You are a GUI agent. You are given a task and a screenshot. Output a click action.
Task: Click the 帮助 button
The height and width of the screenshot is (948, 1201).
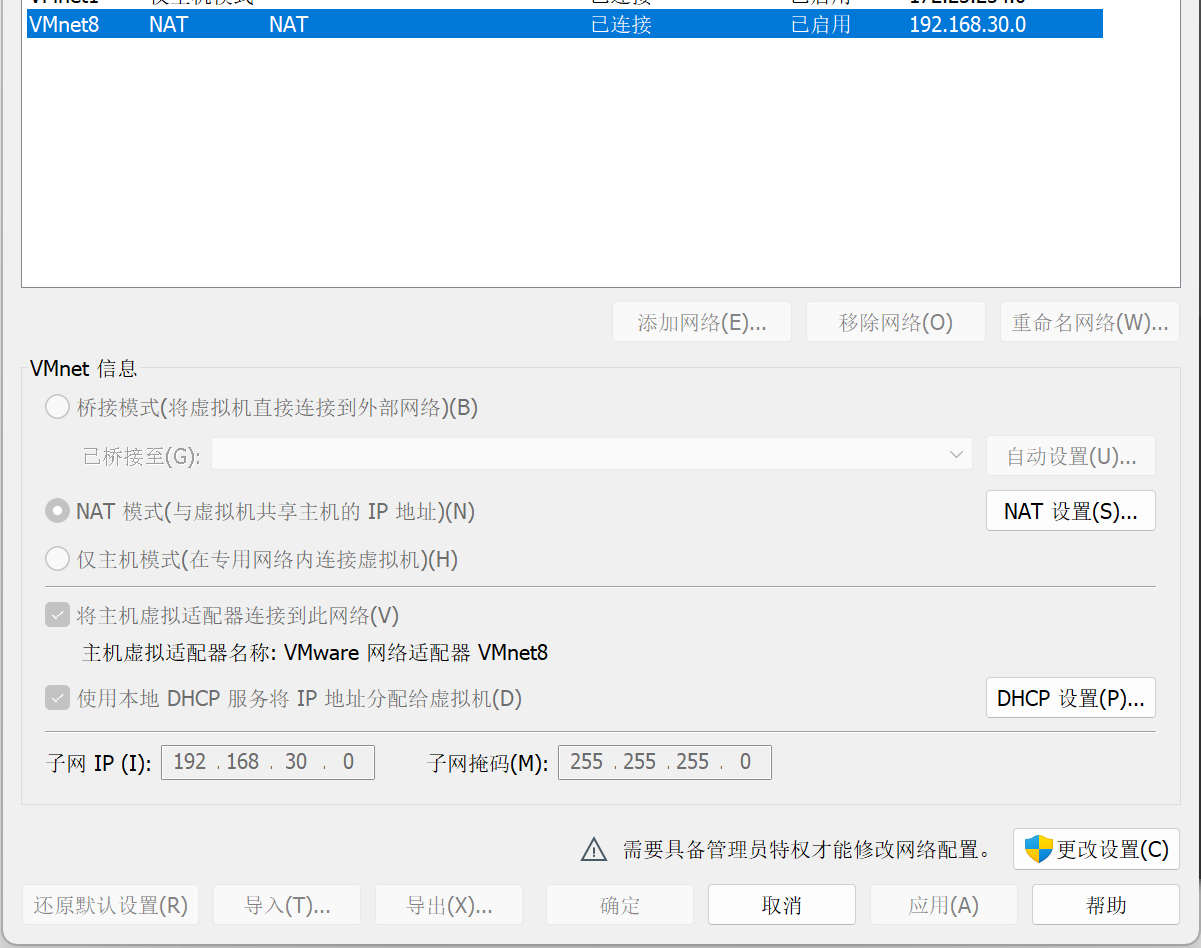[x=1106, y=905]
